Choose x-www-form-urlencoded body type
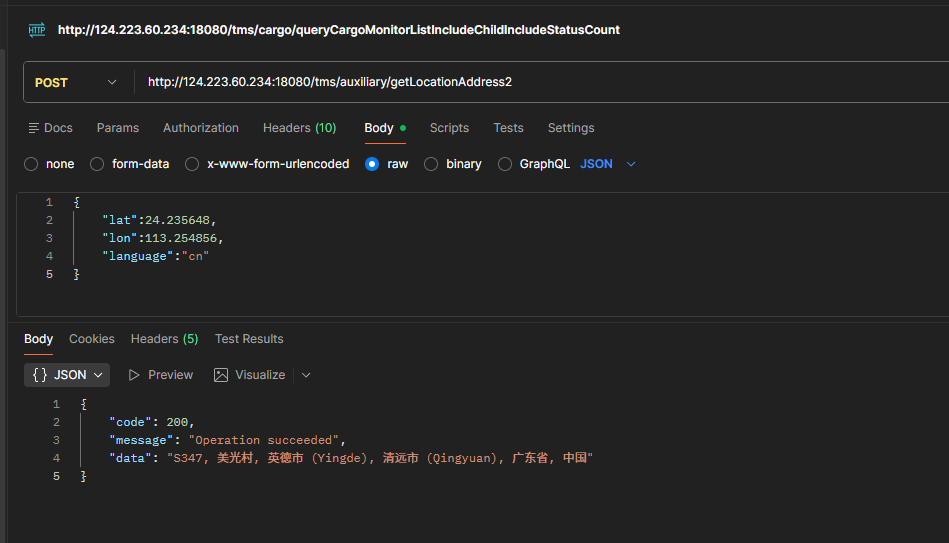Screen dimensions: 949x543 coord(192,164)
